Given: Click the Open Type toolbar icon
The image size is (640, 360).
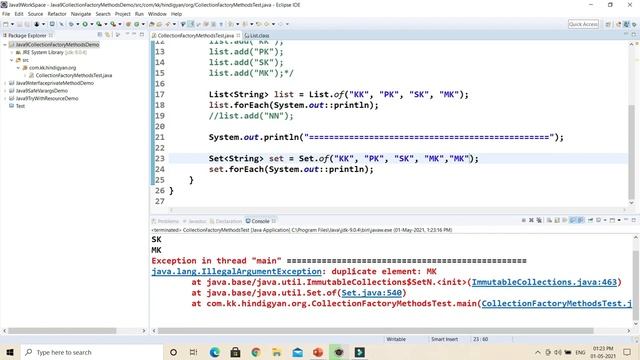Looking at the screenshot, I should pos(151,24).
